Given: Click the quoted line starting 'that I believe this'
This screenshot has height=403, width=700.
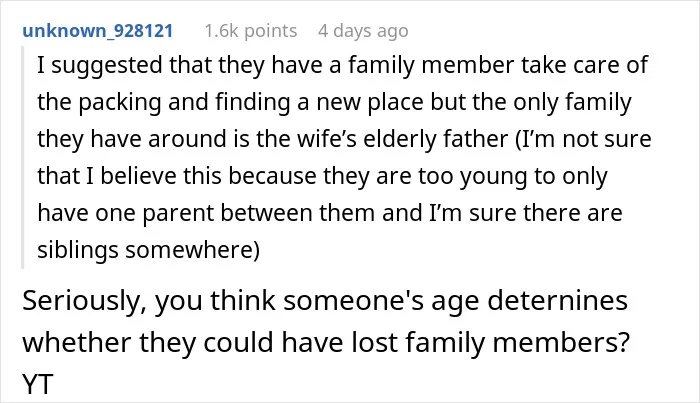Looking at the screenshot, I should (322, 176).
